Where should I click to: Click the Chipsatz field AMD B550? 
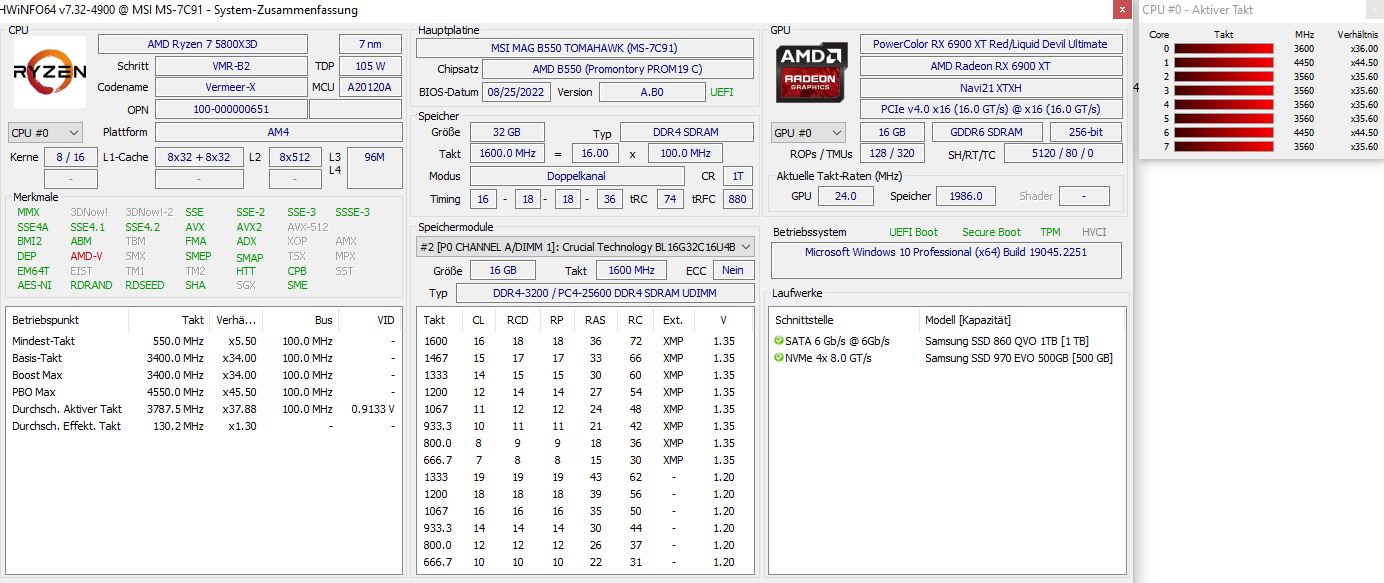(617, 69)
